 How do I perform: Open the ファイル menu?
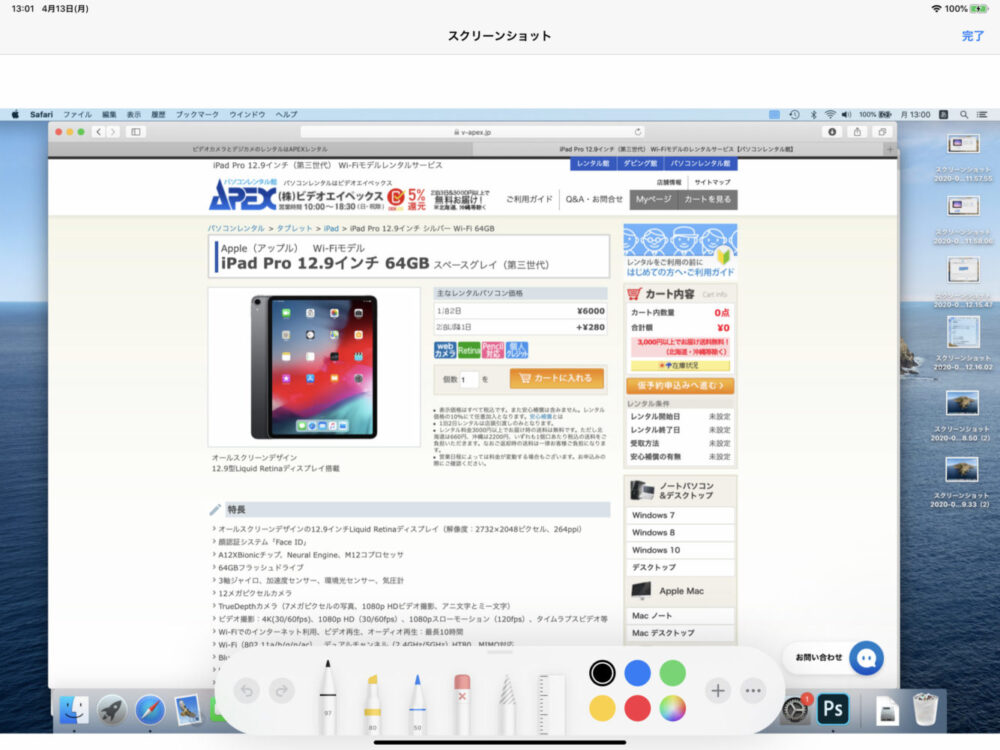coord(78,115)
